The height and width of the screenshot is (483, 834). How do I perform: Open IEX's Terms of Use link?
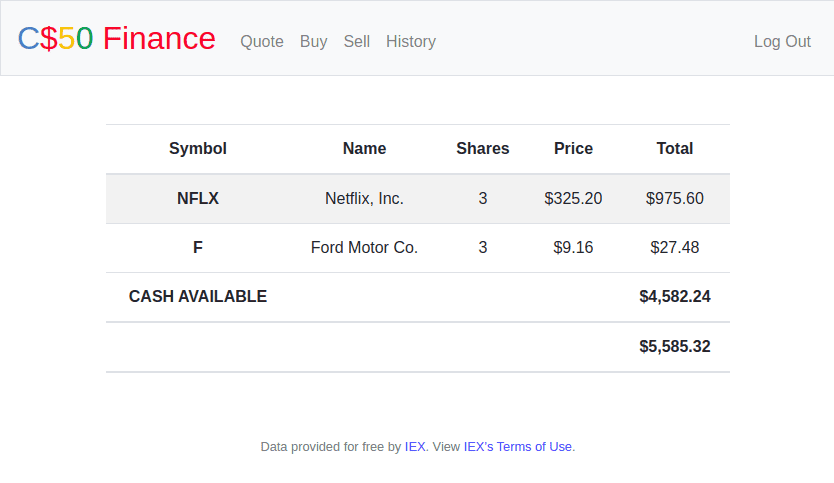[518, 447]
